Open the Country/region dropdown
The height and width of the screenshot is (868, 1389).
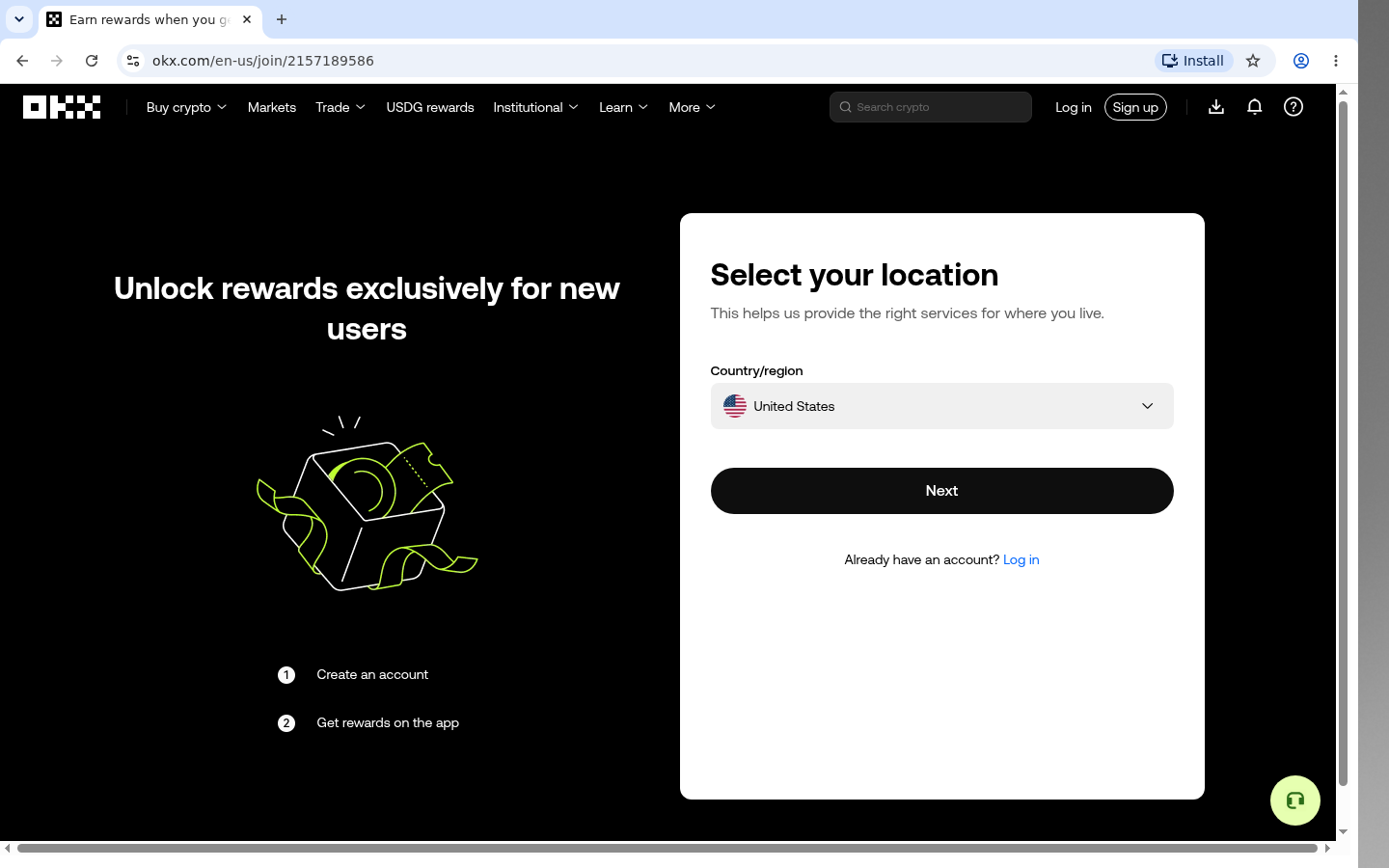pos(942,406)
